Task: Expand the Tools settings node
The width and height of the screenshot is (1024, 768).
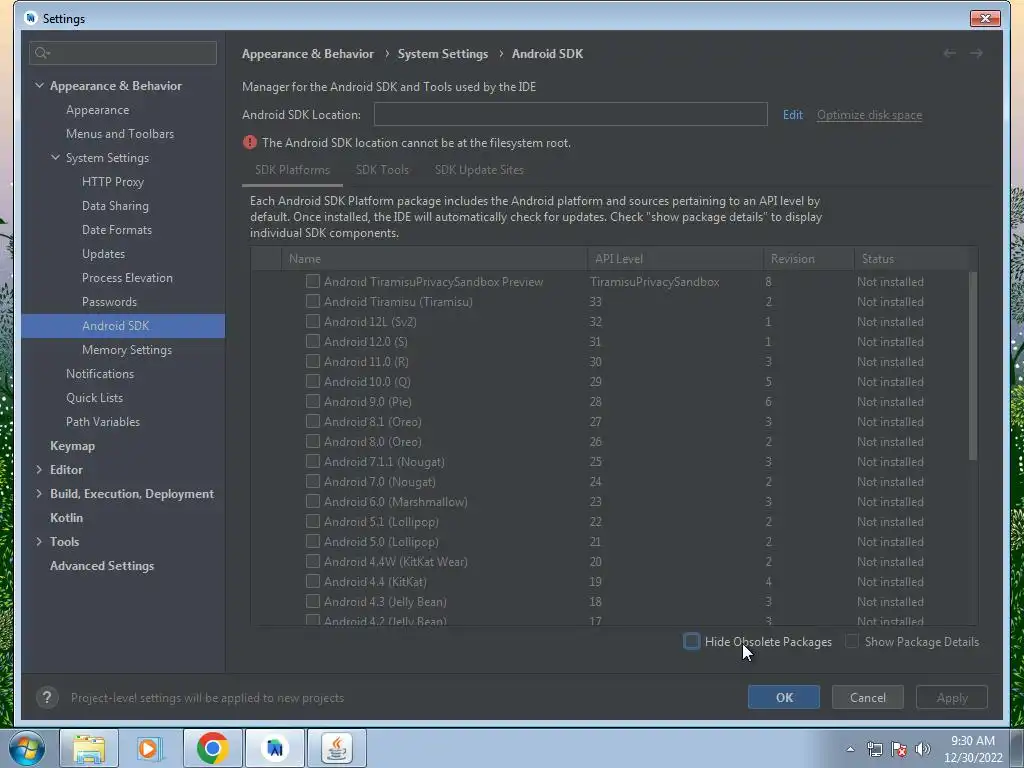Action: coord(39,541)
